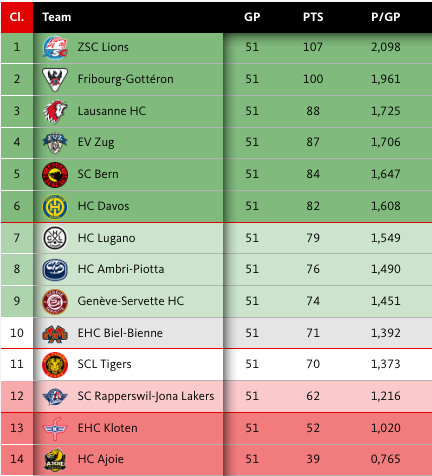Click the HC Ambri-Piotta logo
Screen dimensions: 432x476
(x=55, y=269)
